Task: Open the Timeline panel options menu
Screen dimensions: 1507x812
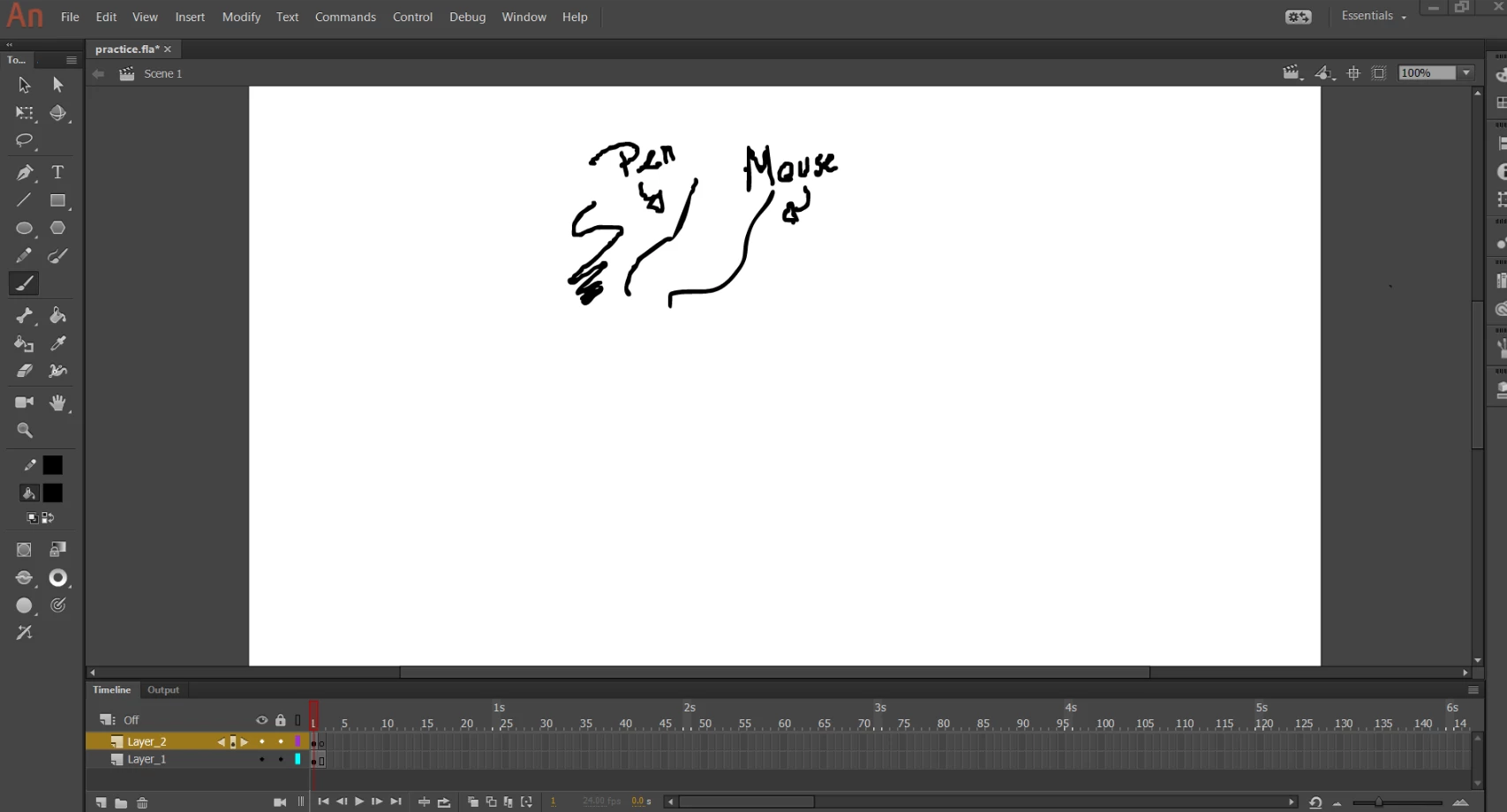Action: tap(1473, 690)
